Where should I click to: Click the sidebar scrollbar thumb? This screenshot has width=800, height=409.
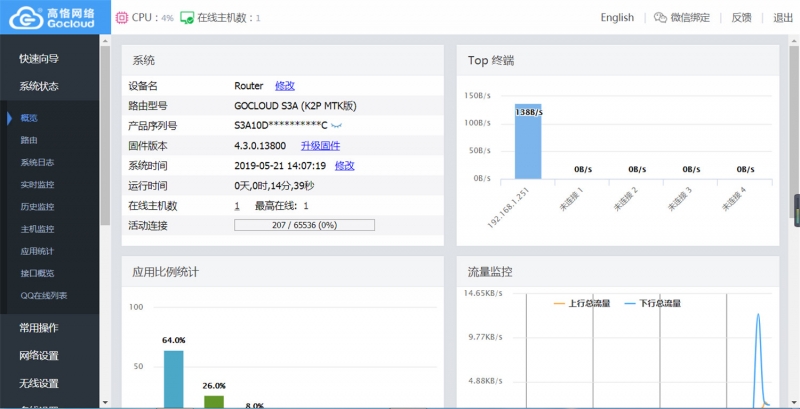coord(105,135)
